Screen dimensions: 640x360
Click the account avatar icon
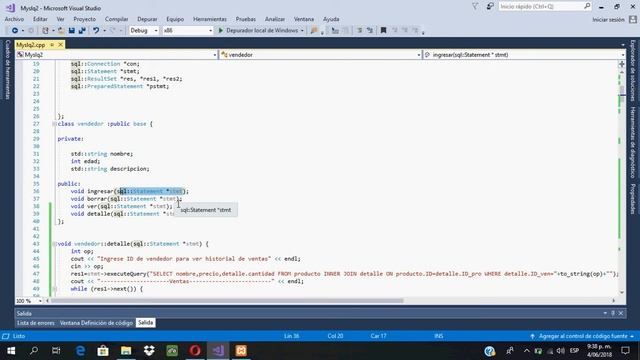pyautogui.click(x=633, y=19)
